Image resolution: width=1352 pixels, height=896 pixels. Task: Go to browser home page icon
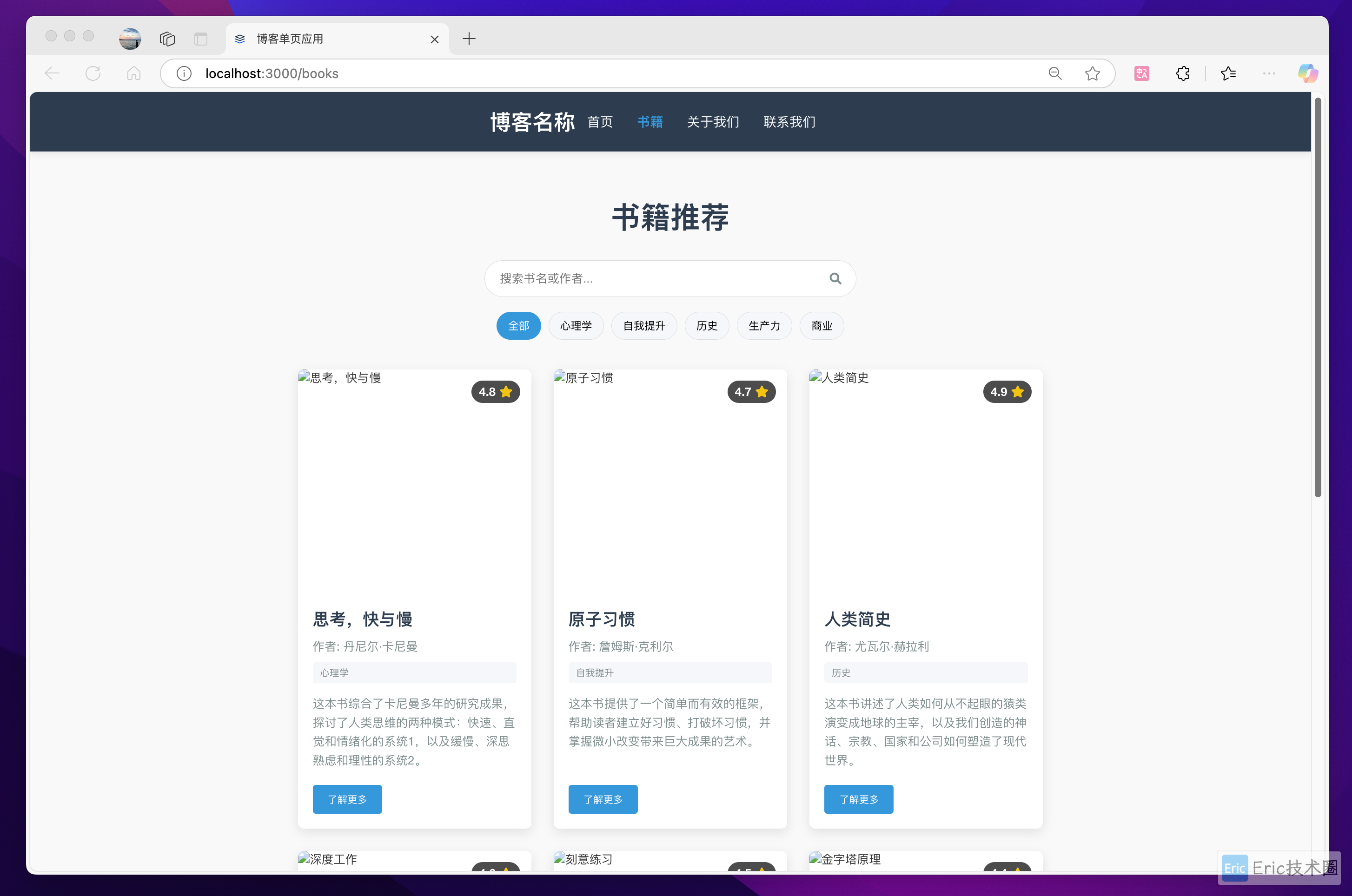point(134,73)
